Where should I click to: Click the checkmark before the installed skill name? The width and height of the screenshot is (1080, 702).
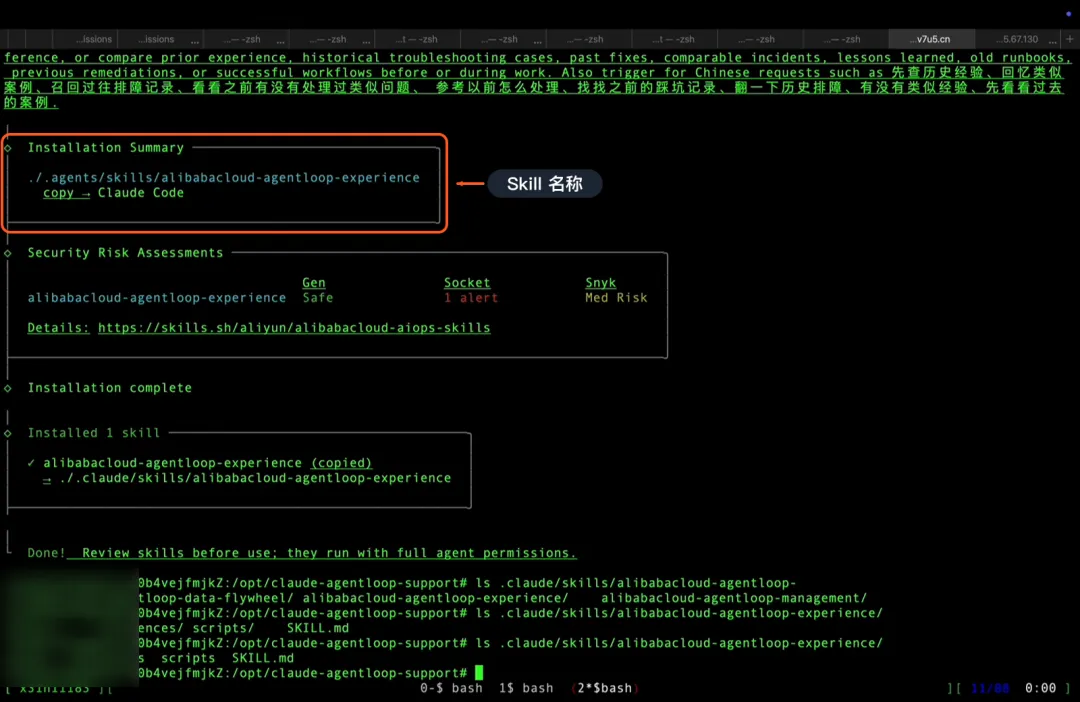pos(31,463)
